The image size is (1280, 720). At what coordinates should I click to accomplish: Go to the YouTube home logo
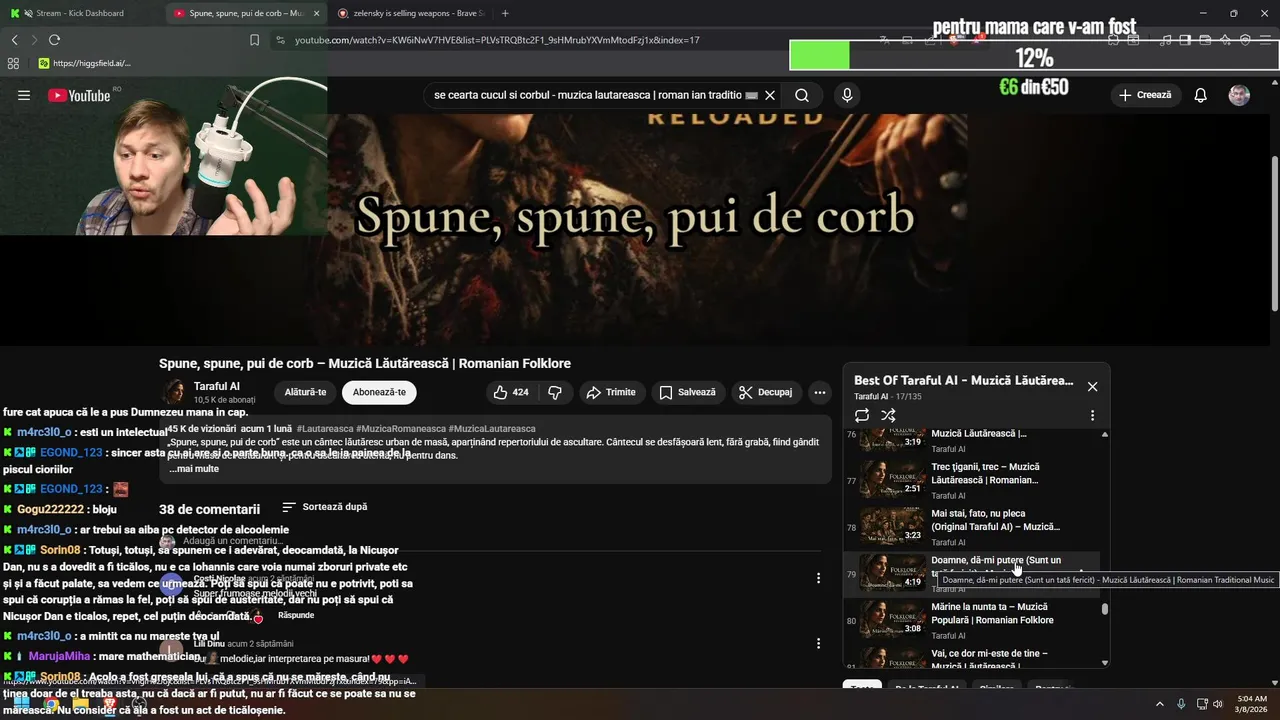(79, 95)
